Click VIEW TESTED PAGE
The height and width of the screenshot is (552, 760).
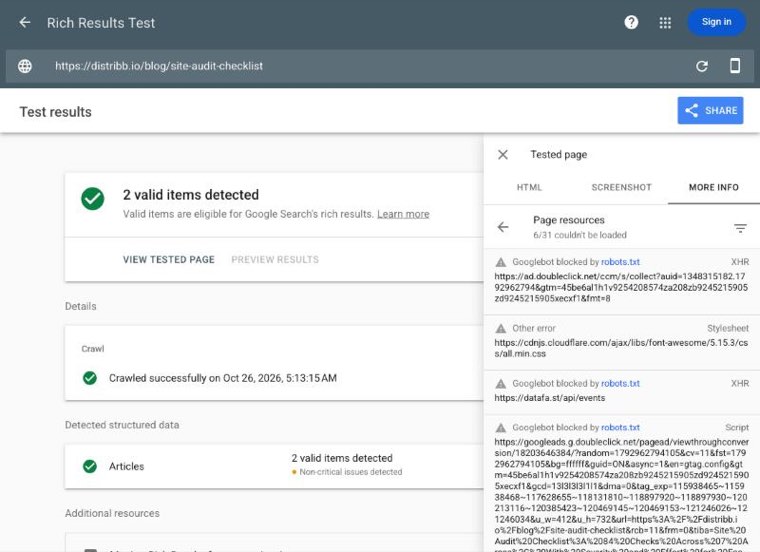169,260
